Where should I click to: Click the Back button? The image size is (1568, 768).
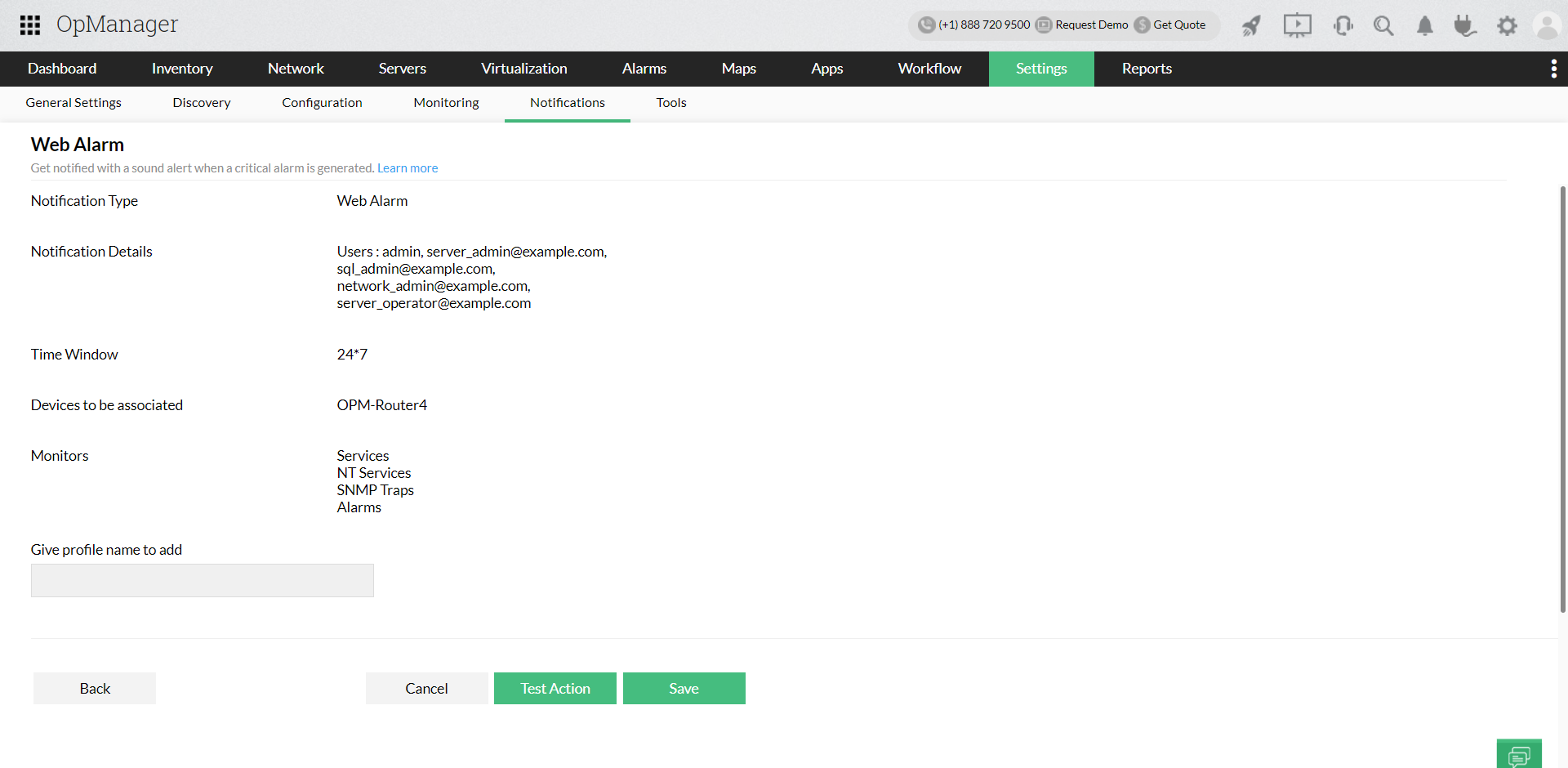(95, 689)
